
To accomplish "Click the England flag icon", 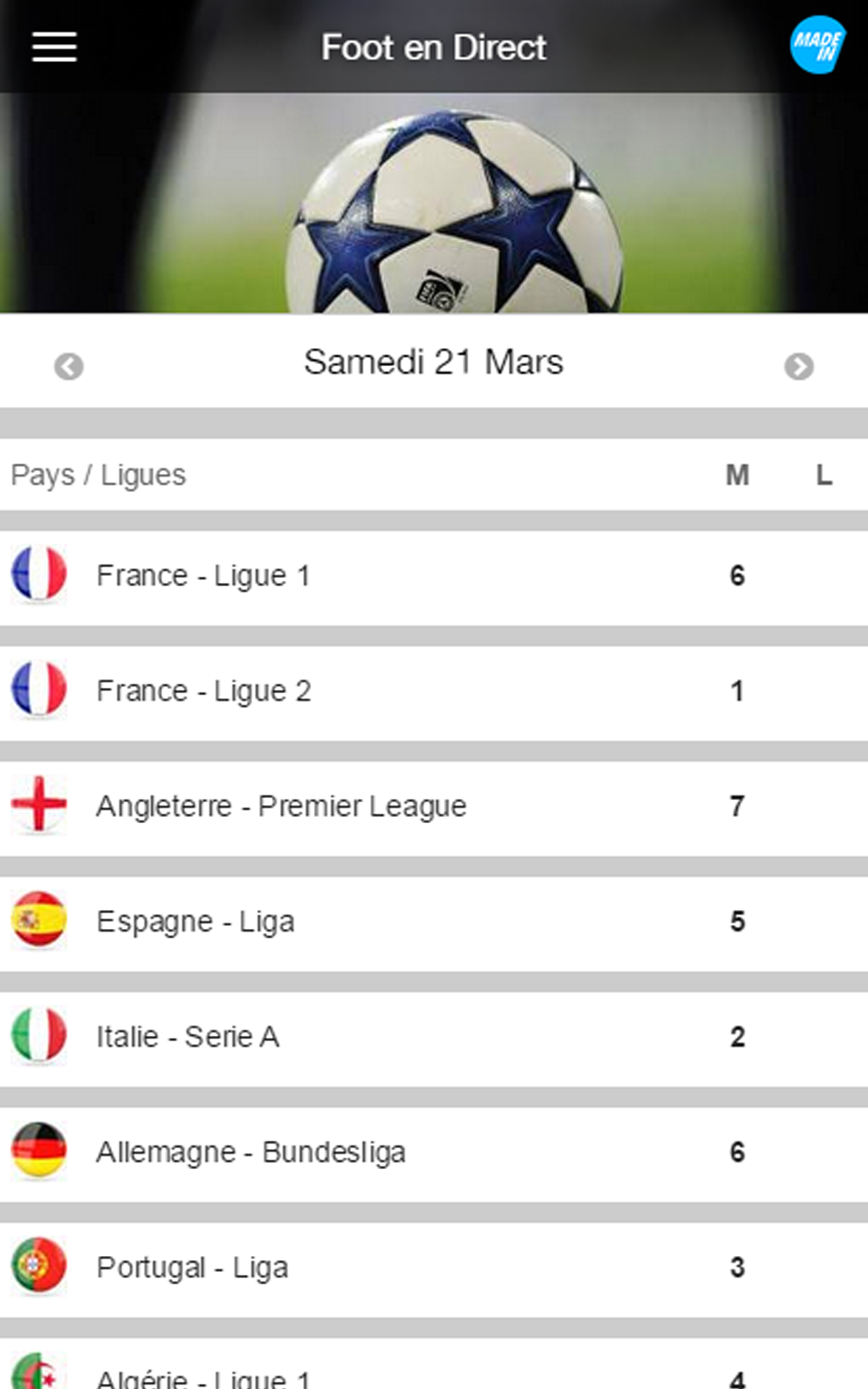I will pyautogui.click(x=39, y=804).
